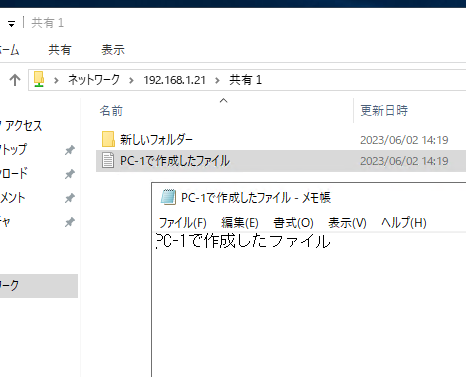The image size is (466, 377).
Task: Sort by the 名前 column header
Action: pyautogui.click(x=111, y=110)
